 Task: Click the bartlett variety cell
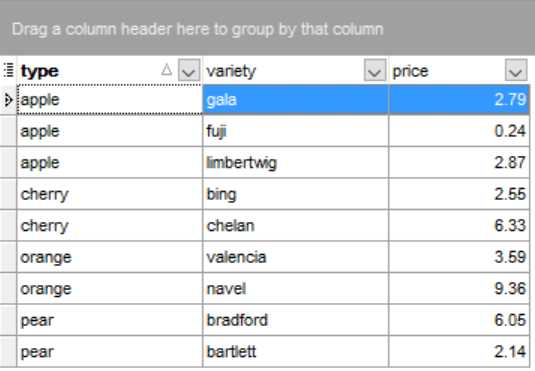click(295, 352)
